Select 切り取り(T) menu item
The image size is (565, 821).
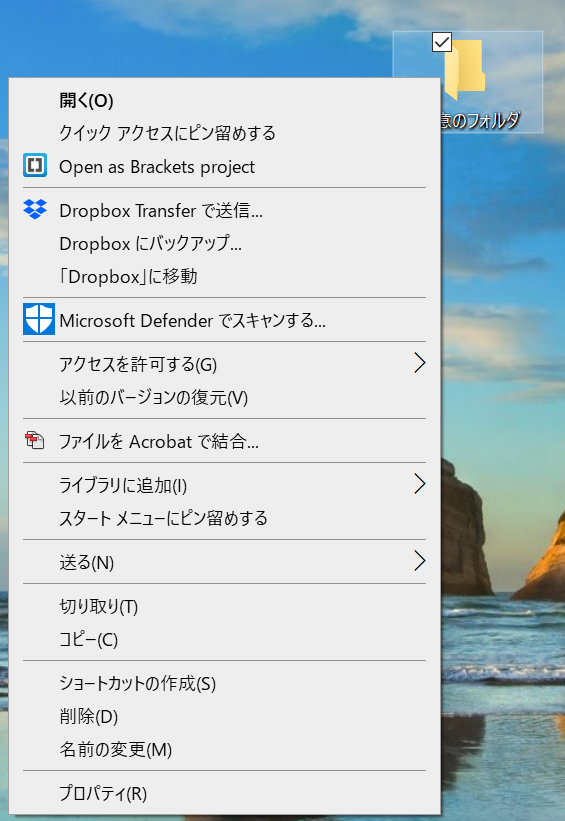point(225,606)
